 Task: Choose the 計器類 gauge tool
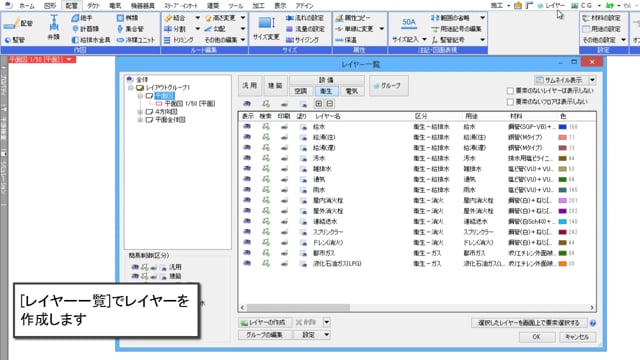pyautogui.click(x=85, y=29)
